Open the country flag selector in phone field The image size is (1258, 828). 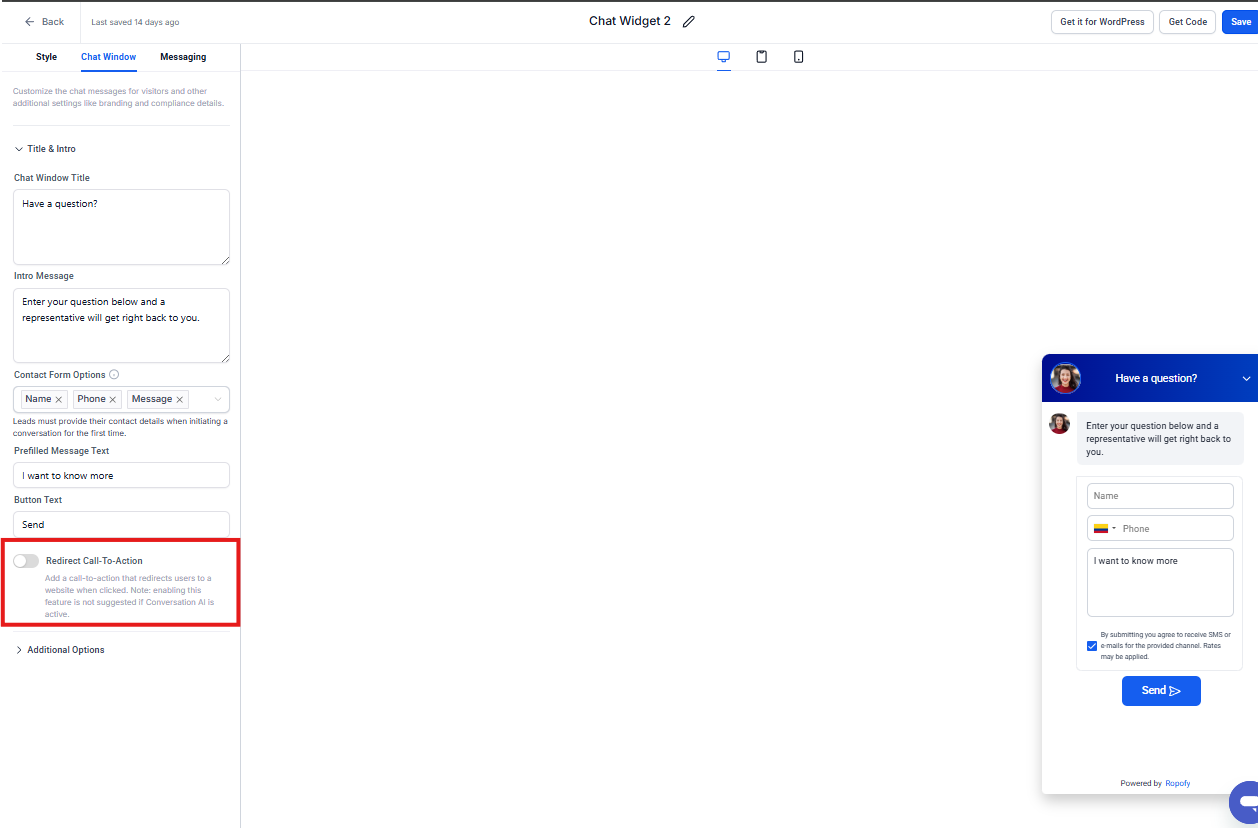coord(1104,529)
